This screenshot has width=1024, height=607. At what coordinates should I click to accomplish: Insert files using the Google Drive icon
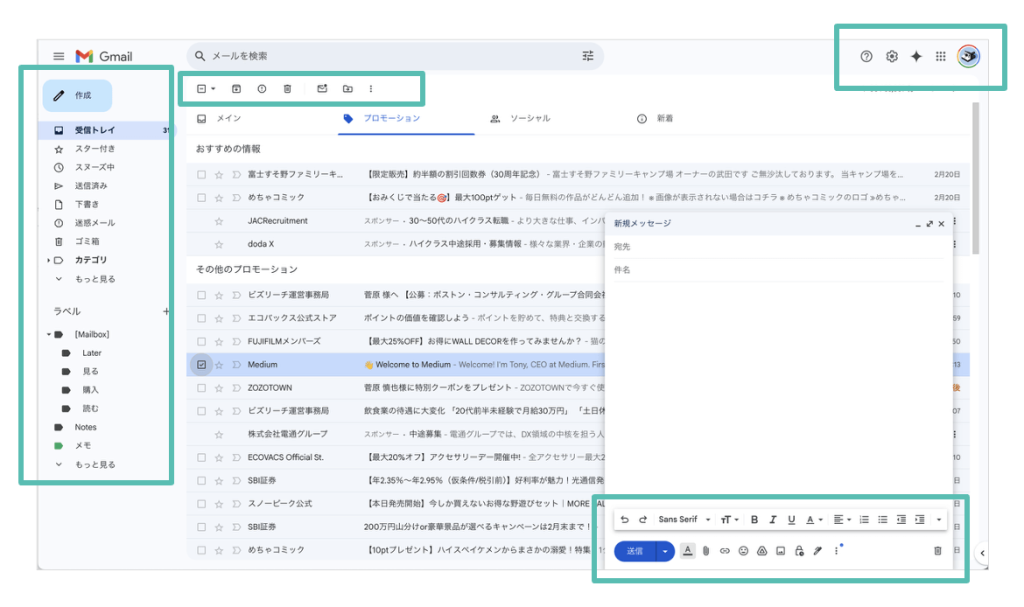(761, 551)
